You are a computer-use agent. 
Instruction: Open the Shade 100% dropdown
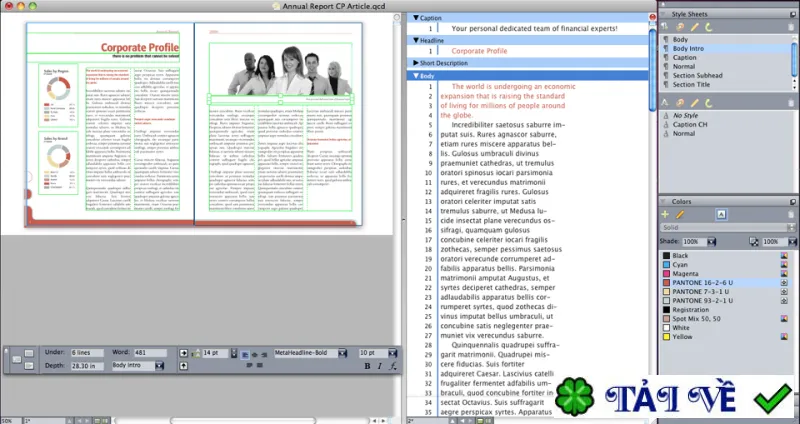[x=711, y=242]
